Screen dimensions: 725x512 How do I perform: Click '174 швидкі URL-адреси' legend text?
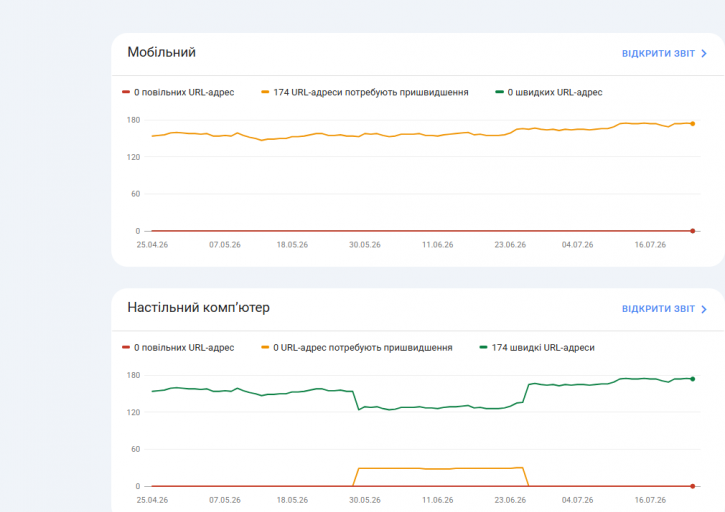coord(543,348)
